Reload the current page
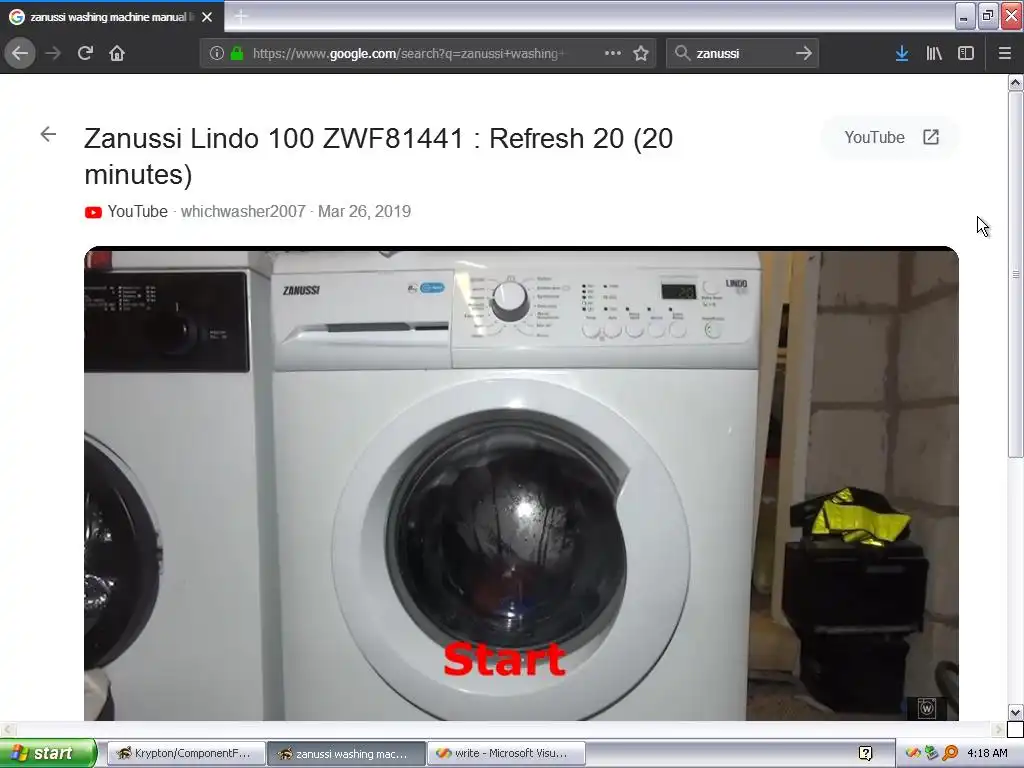1024x768 pixels. [x=85, y=53]
